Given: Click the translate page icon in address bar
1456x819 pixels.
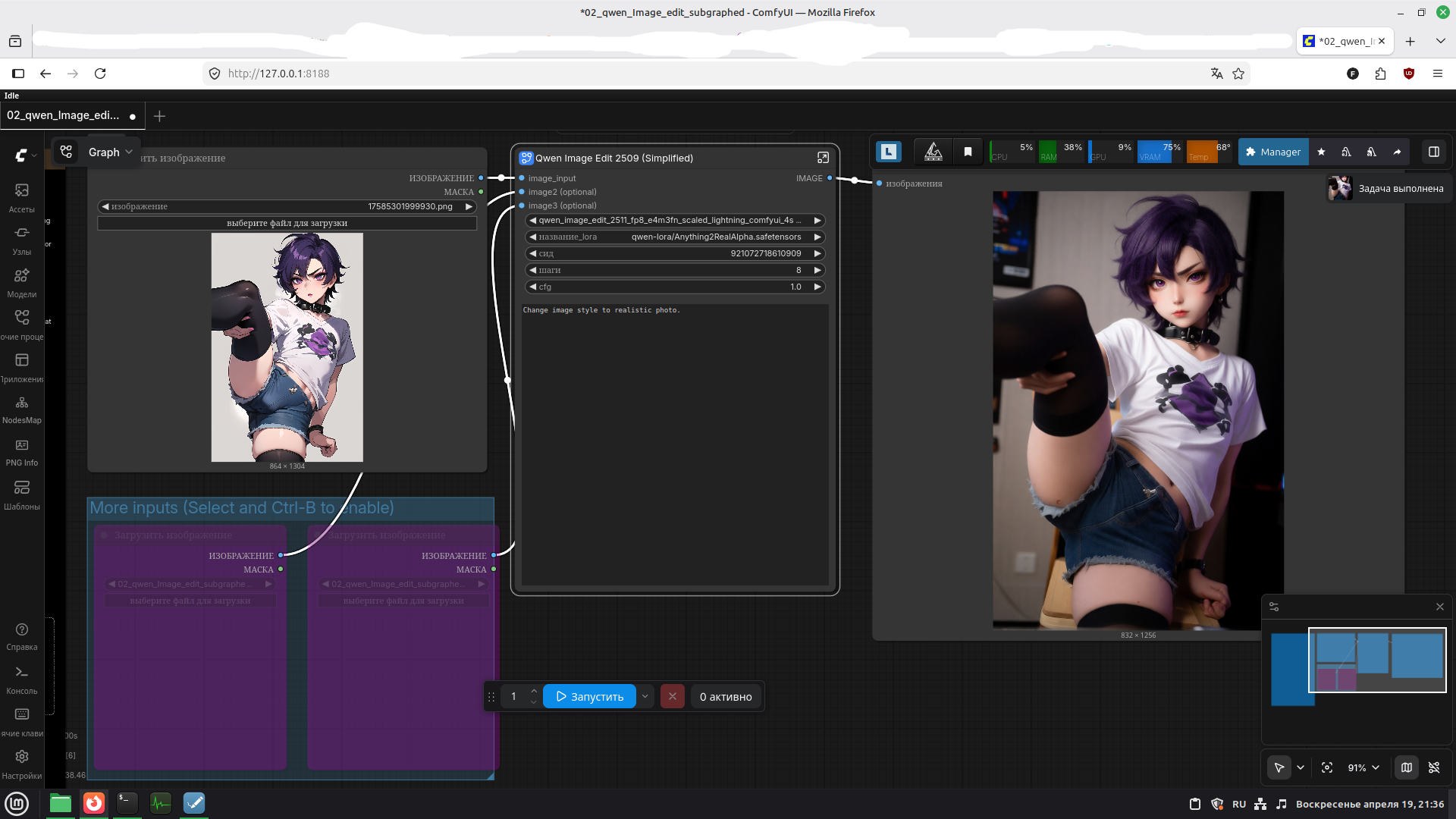Looking at the screenshot, I should click(1217, 74).
